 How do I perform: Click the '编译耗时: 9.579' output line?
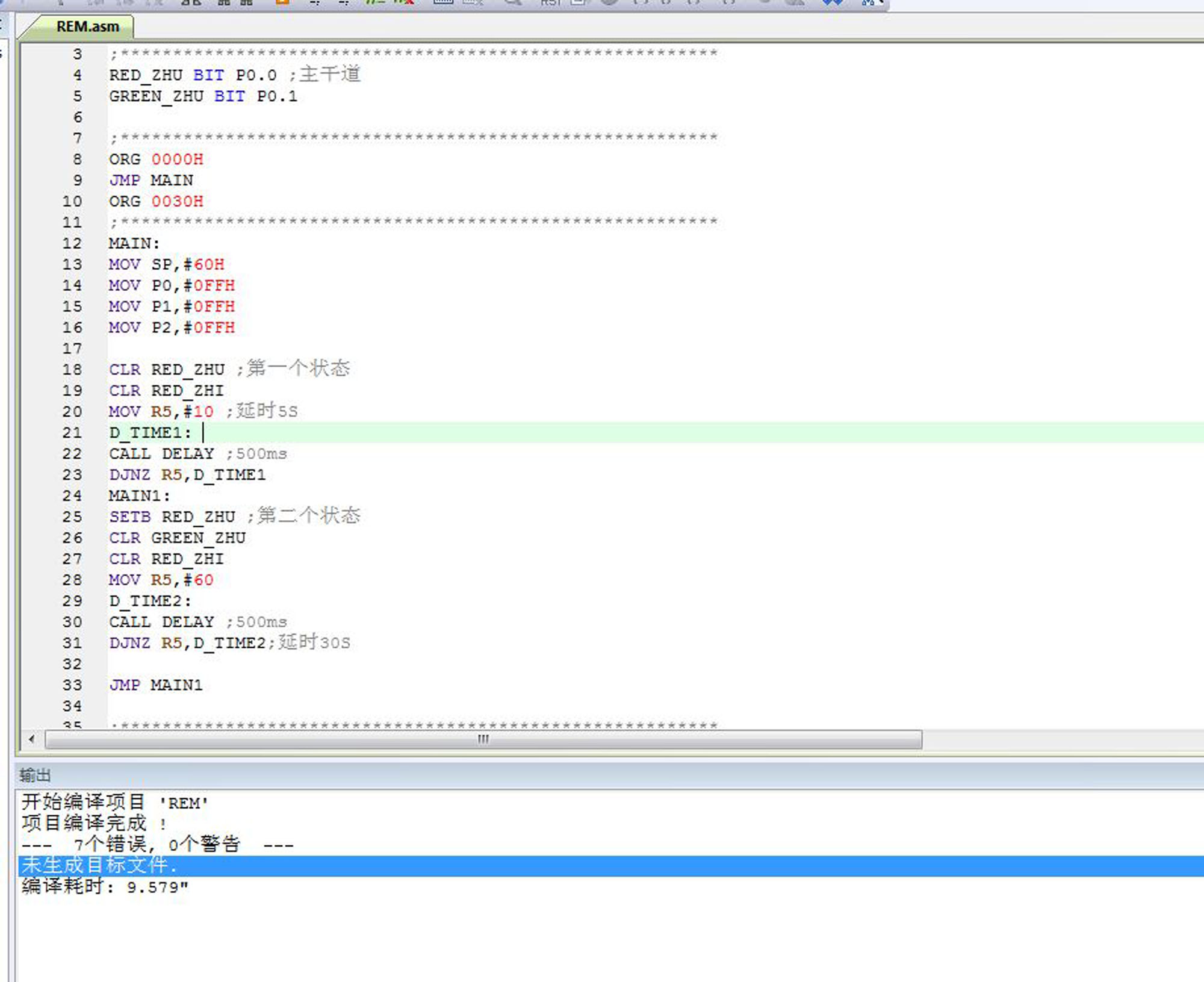[x=105, y=887]
